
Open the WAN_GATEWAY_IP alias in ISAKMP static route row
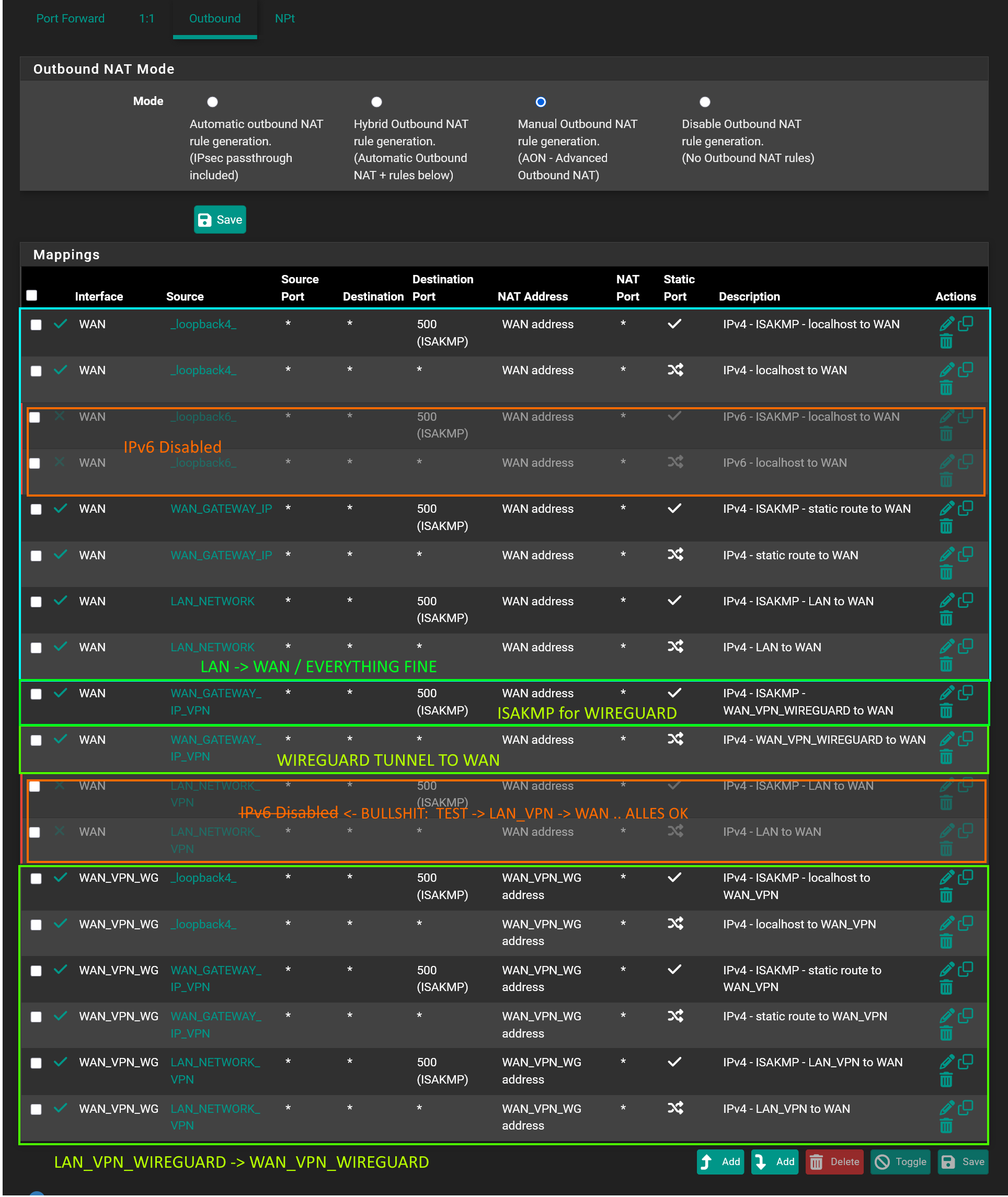tap(221, 509)
